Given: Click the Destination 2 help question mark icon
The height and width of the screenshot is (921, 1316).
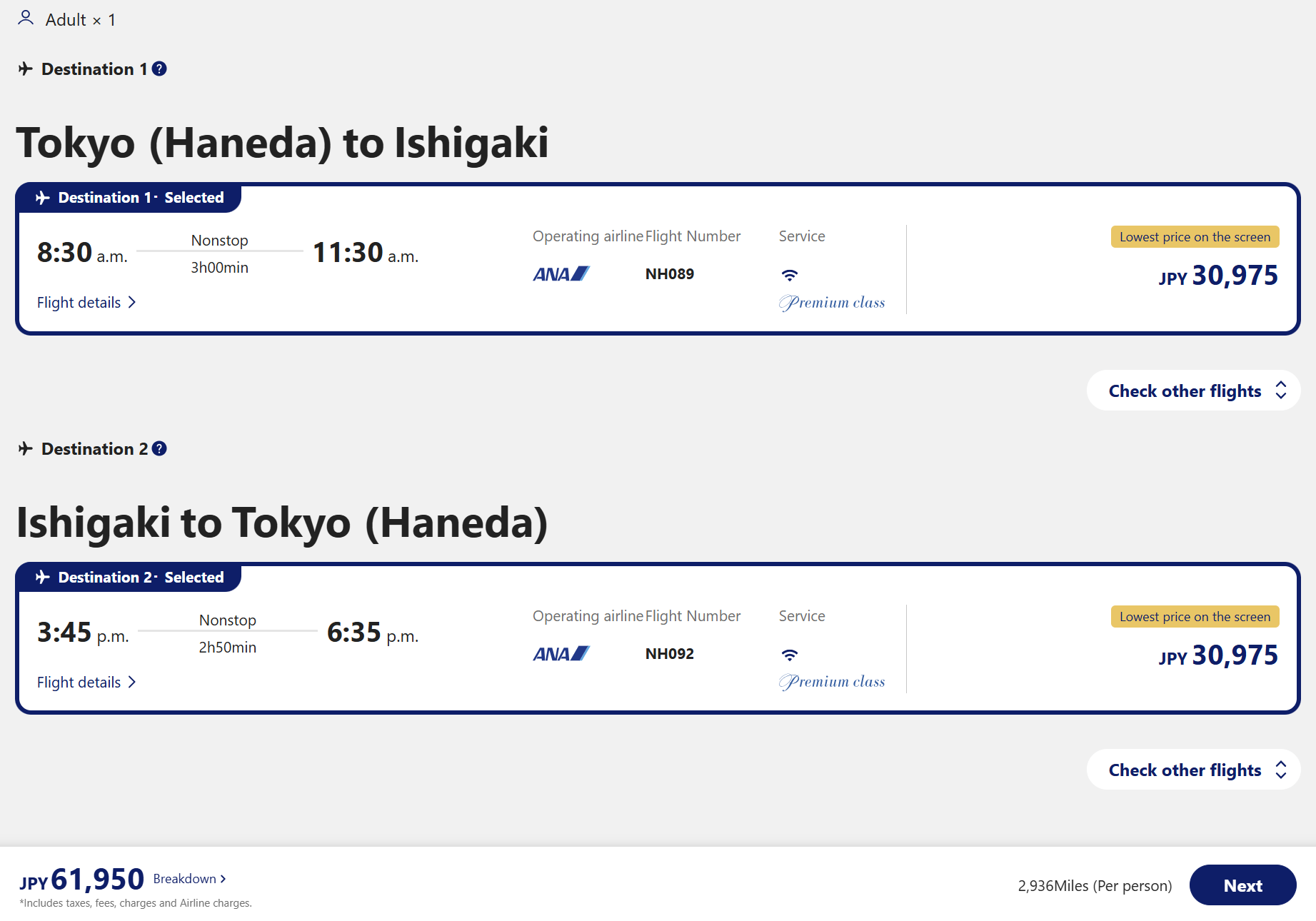Looking at the screenshot, I should [x=159, y=448].
